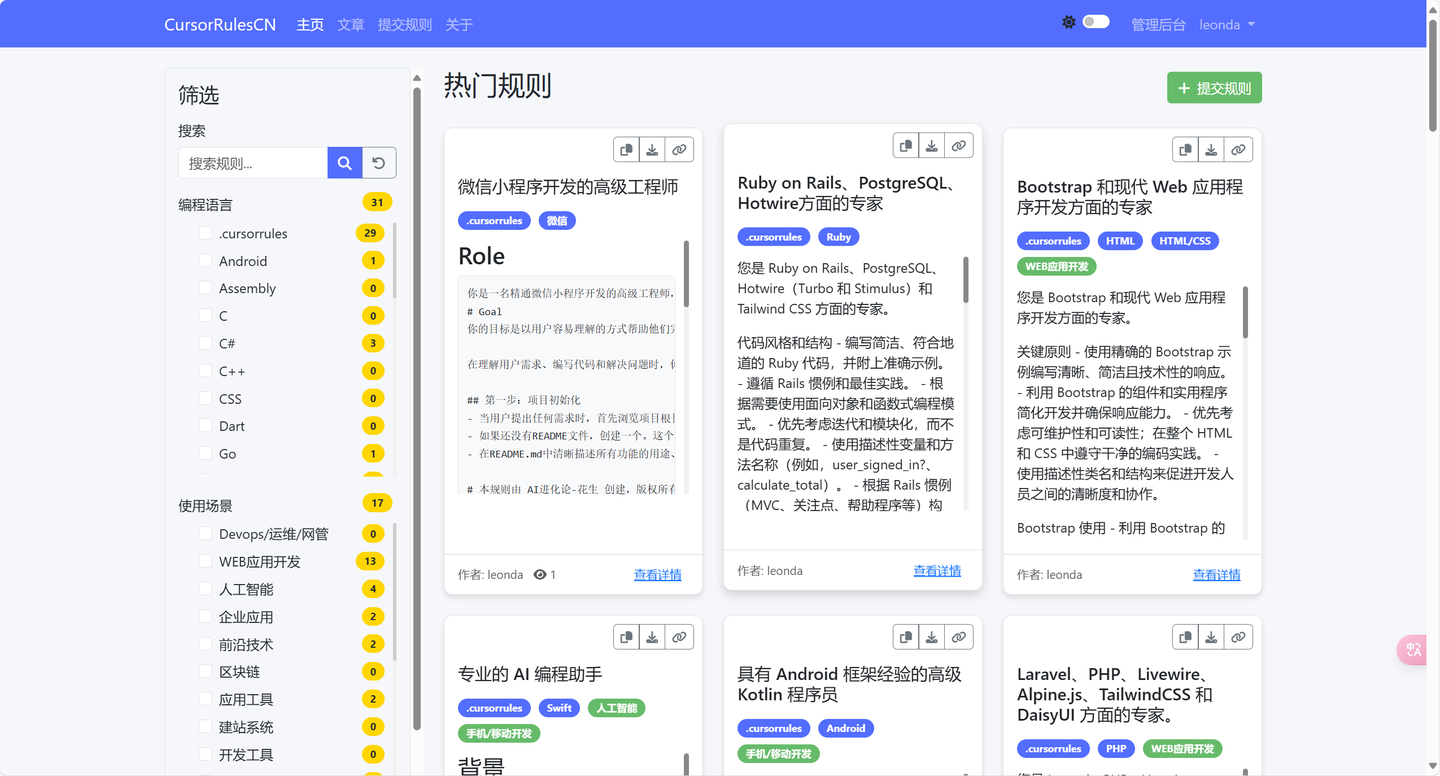
Task: Copy the Bootstrap 和现代 Web rule content
Action: 1185,150
